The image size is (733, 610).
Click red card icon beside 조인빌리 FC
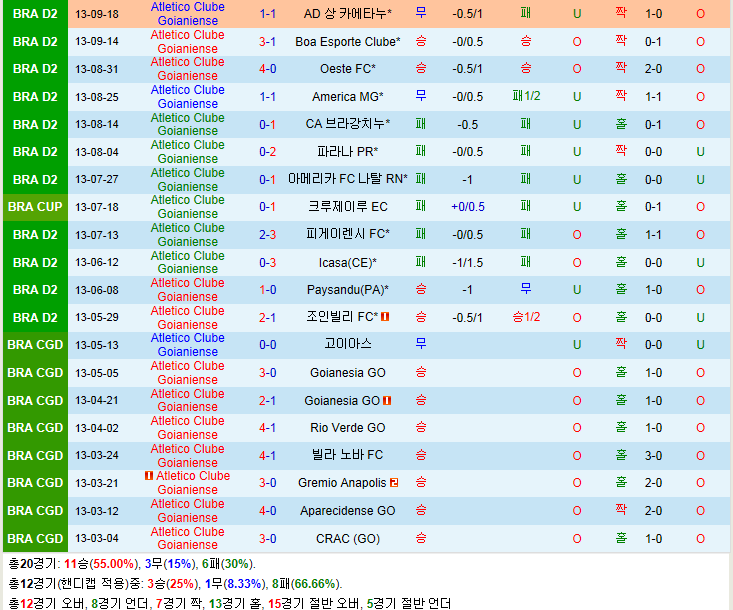385,317
